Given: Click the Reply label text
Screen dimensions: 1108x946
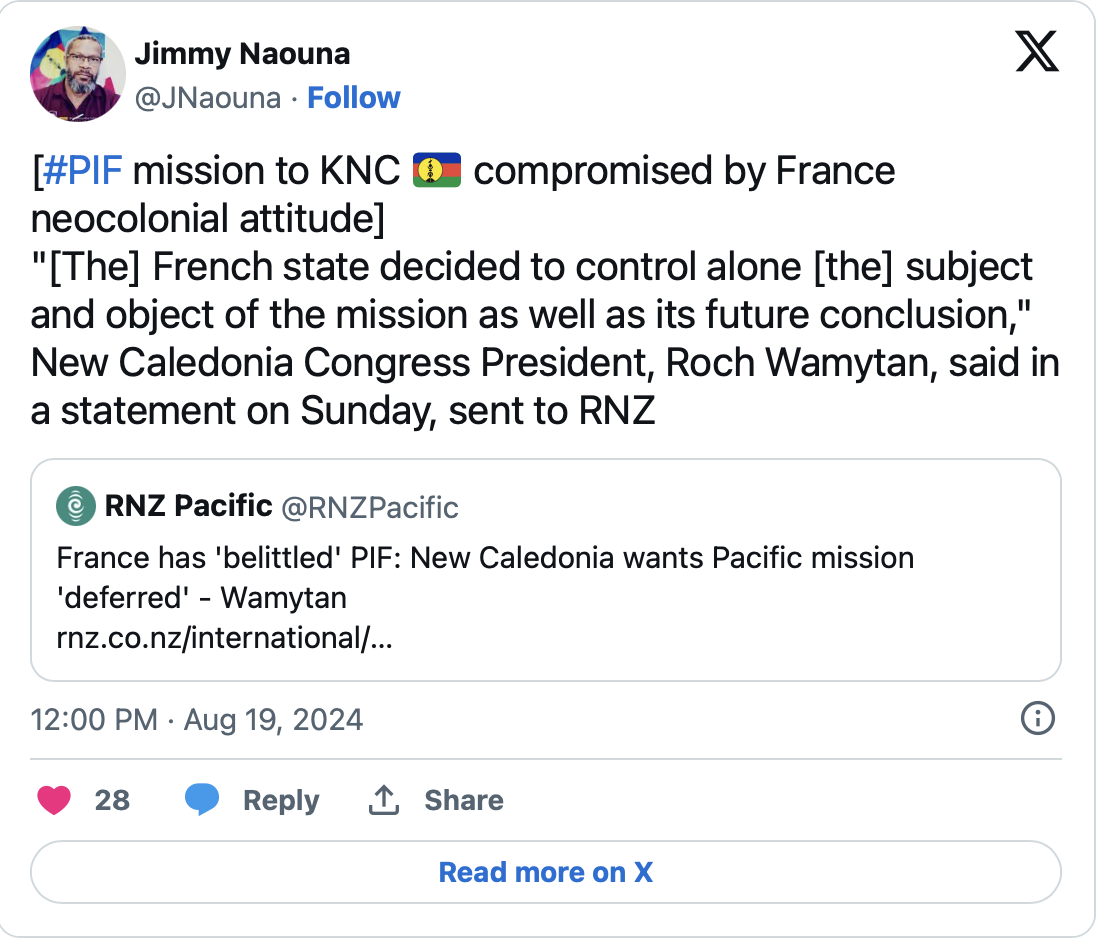Looking at the screenshot, I should [x=281, y=800].
